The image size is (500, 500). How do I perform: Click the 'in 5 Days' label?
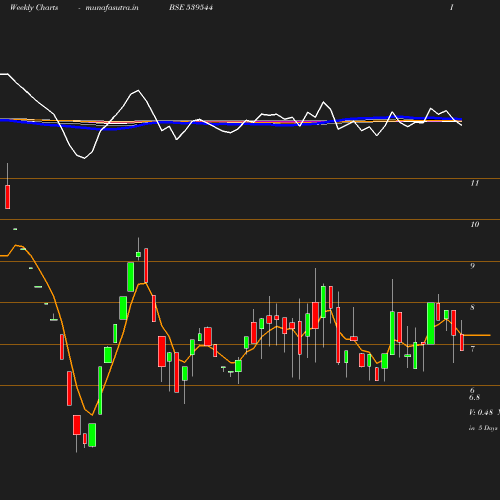483,428
